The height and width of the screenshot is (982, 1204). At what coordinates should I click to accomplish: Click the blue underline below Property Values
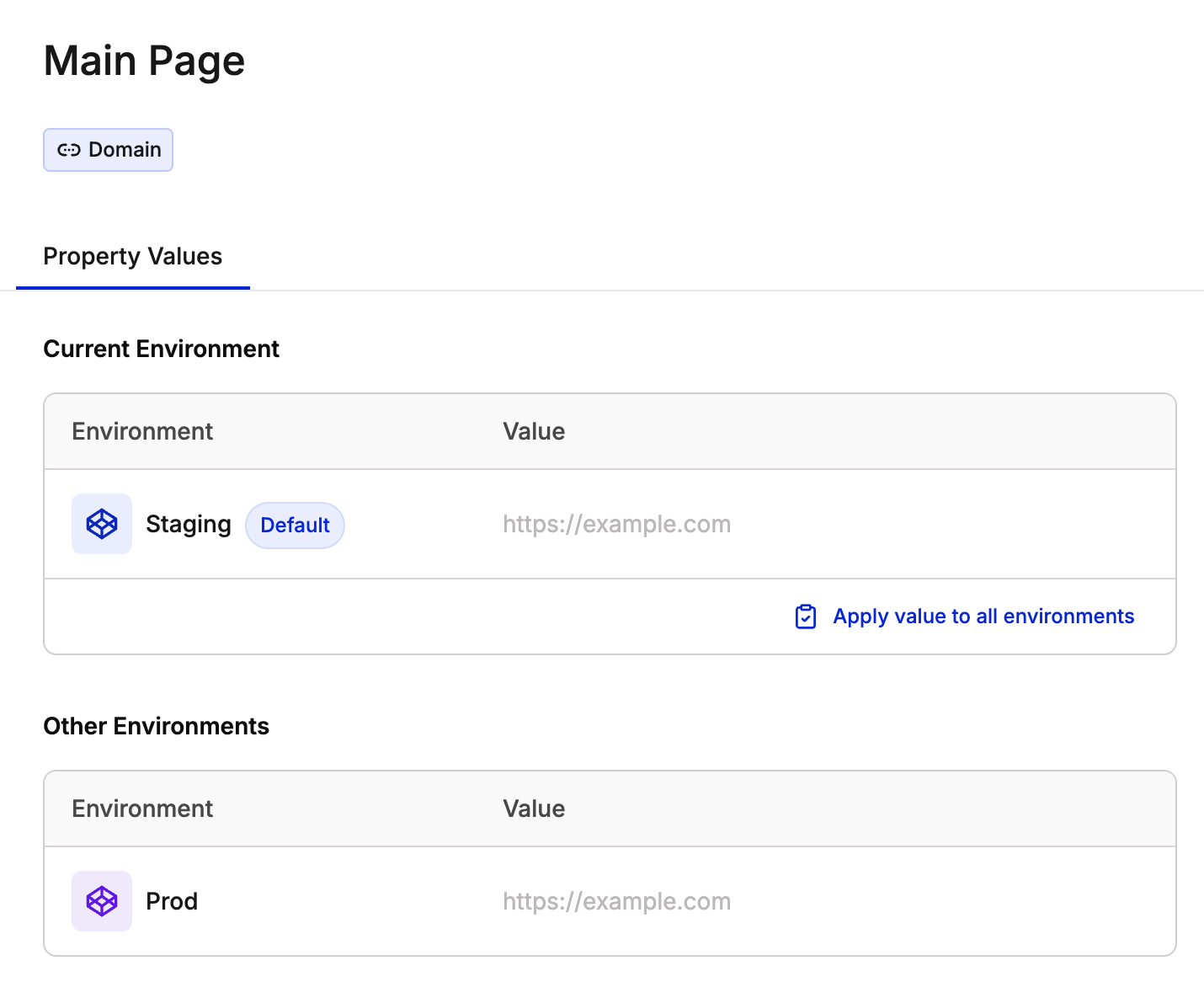pos(132,287)
